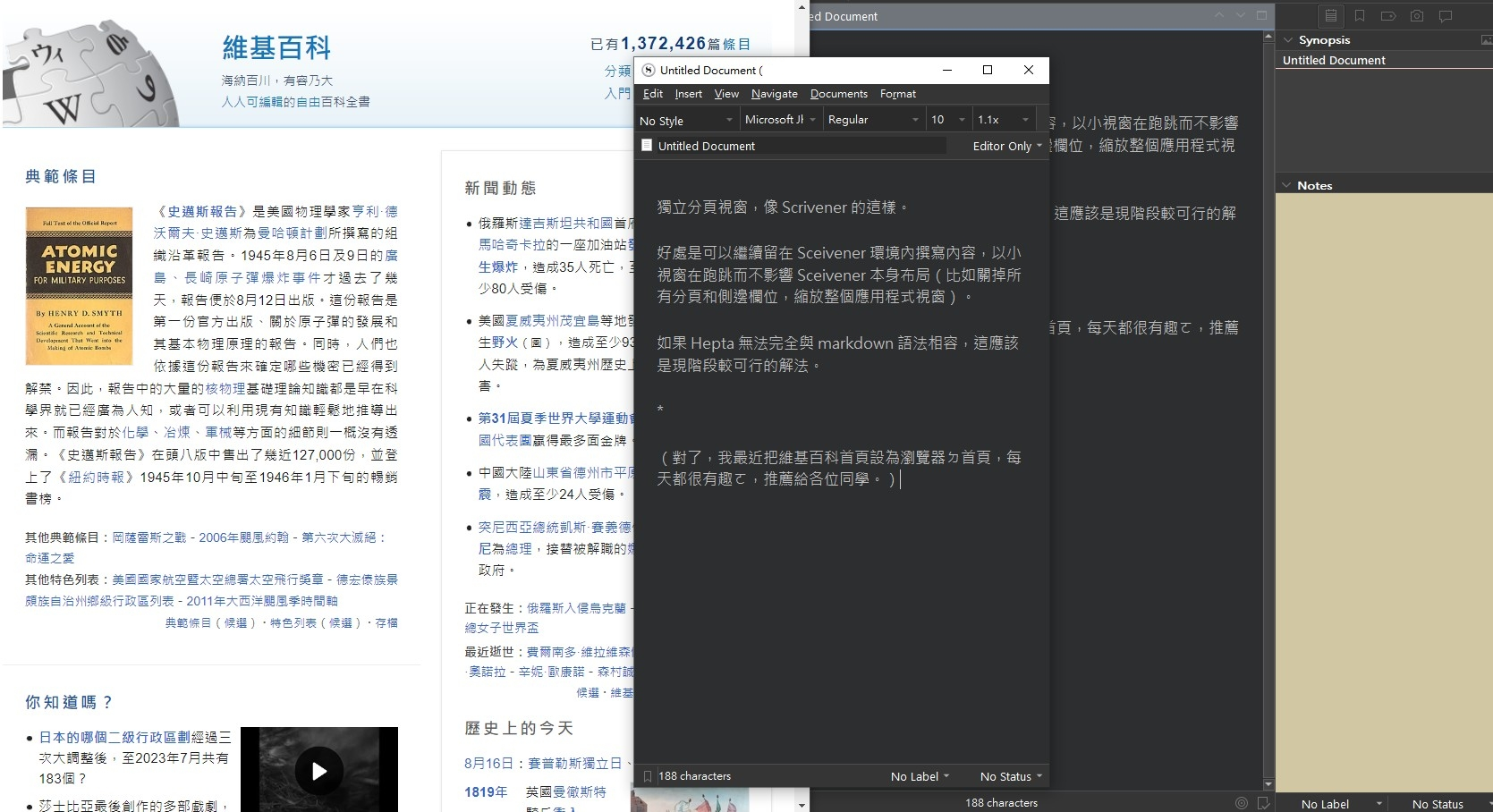Image resolution: width=1493 pixels, height=812 pixels.
Task: Open the Edit menu
Action: pyautogui.click(x=653, y=94)
